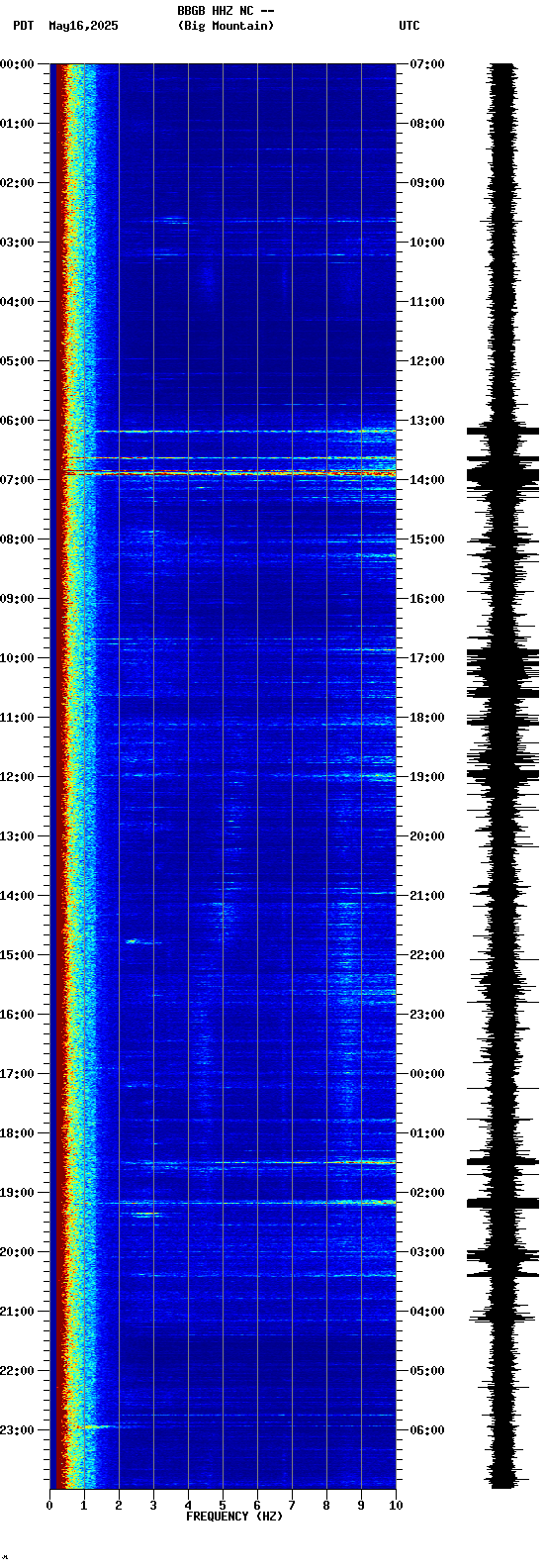Screen dimensions: 546x1568
Task: Select PDT axis label 12:00 on left
Action: click(x=18, y=777)
